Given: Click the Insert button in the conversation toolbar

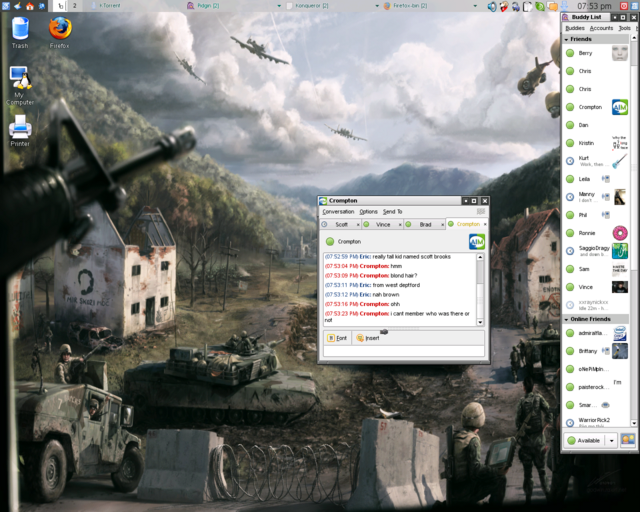Looking at the screenshot, I should (x=368, y=338).
